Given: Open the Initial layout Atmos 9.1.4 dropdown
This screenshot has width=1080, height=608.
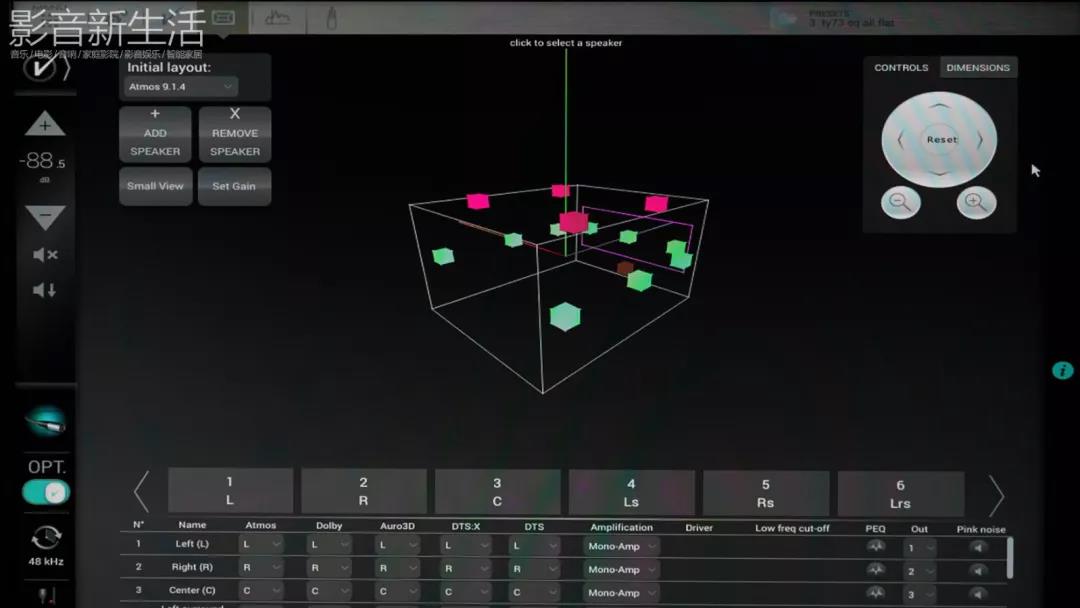Looking at the screenshot, I should coord(180,87).
